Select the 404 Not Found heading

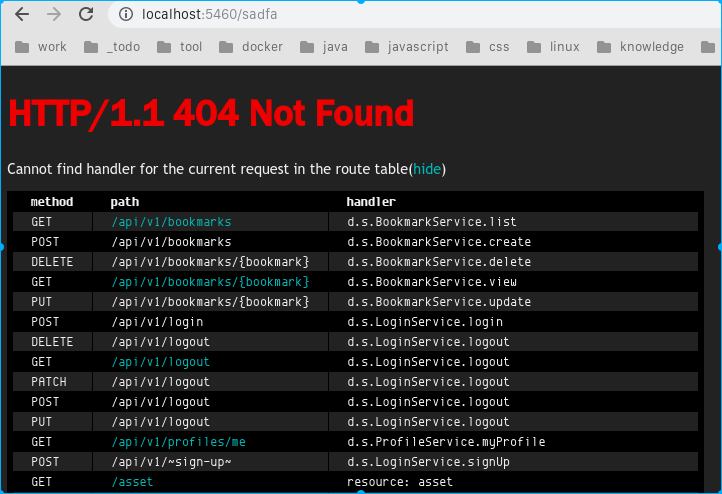pyautogui.click(x=211, y=113)
